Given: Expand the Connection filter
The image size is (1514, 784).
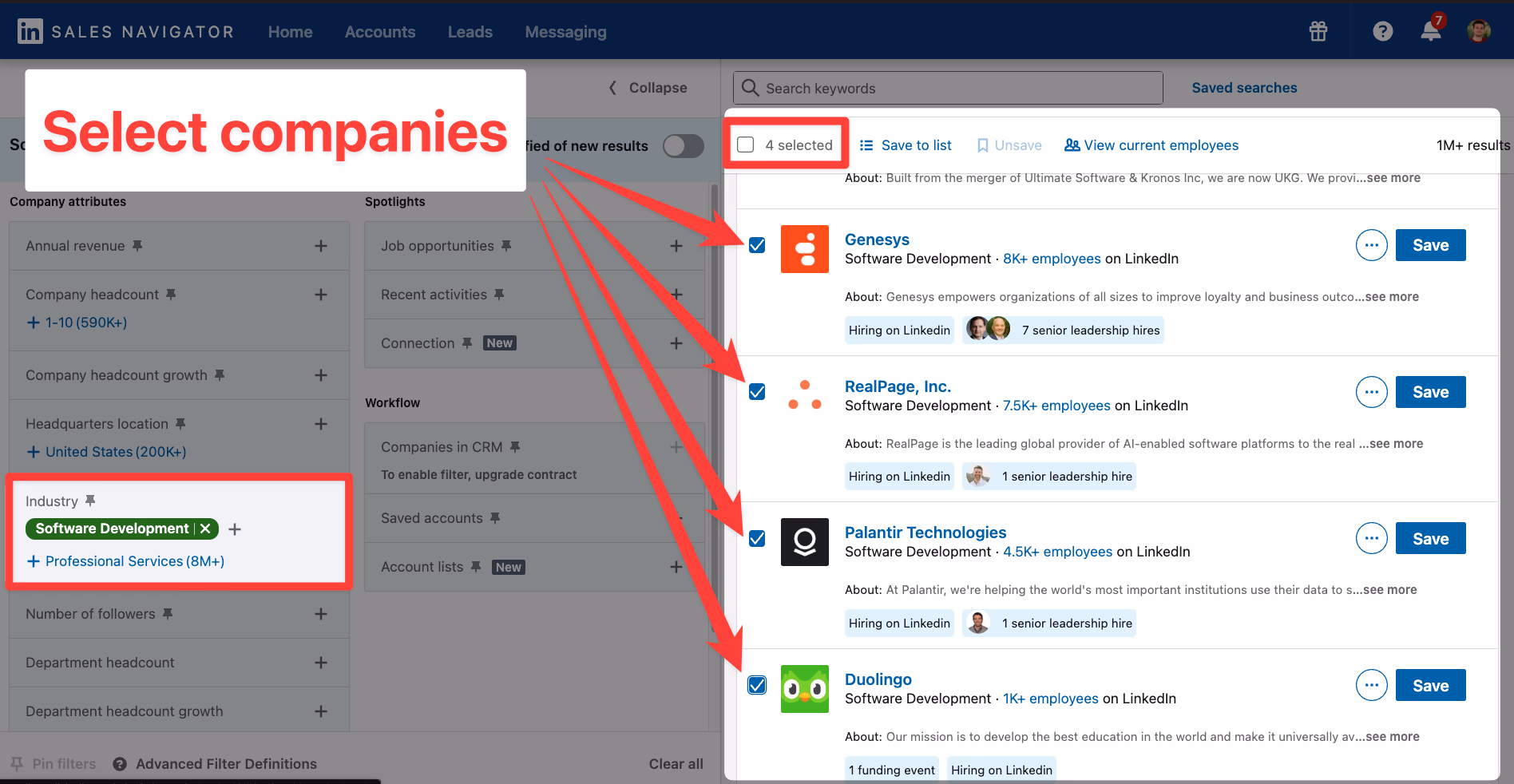Looking at the screenshot, I should click(x=676, y=343).
